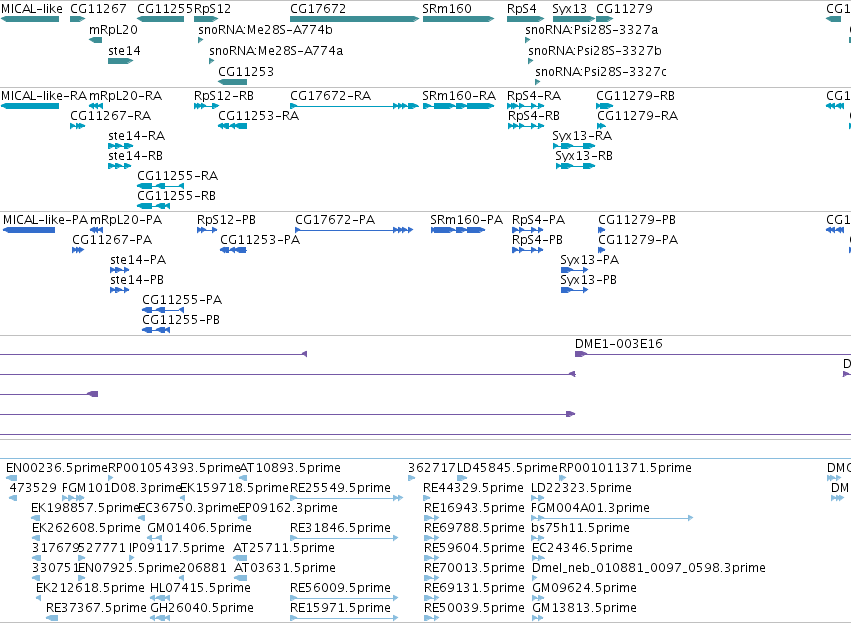Select the Syx13-PA protein label
The image size is (851, 623).
[590, 260]
